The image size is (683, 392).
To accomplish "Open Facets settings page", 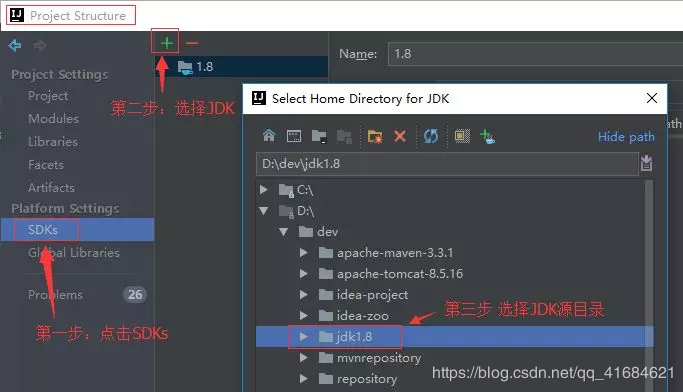I will pos(46,165).
